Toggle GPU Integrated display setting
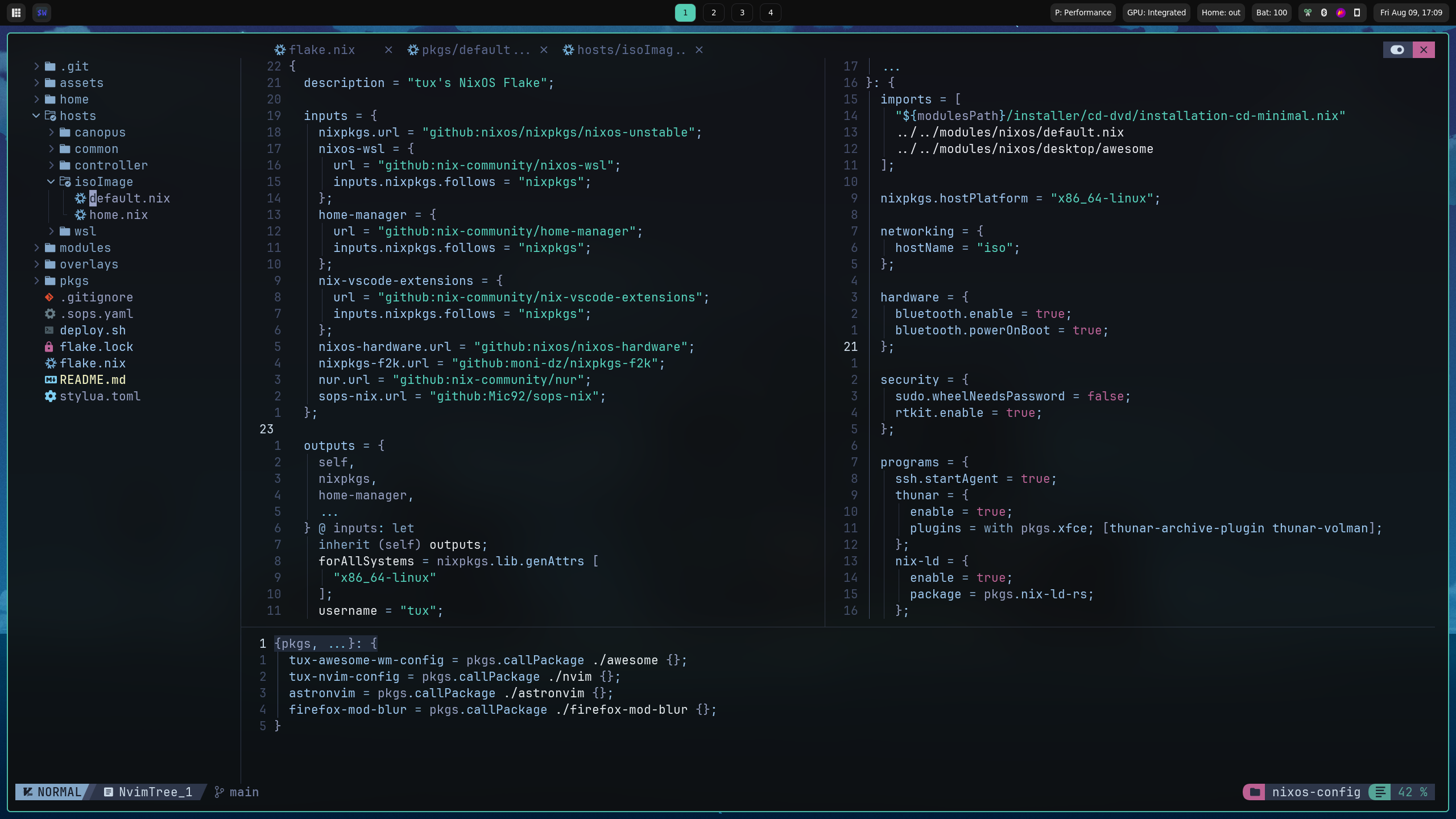1456x819 pixels. pyautogui.click(x=1156, y=12)
